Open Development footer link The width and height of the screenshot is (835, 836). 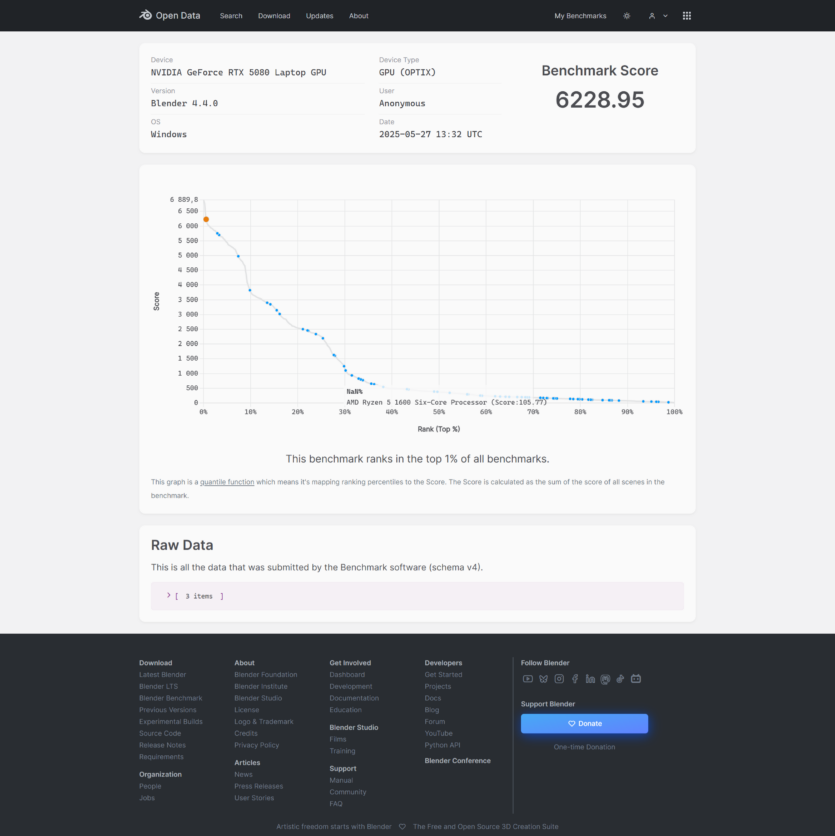[x=351, y=686]
